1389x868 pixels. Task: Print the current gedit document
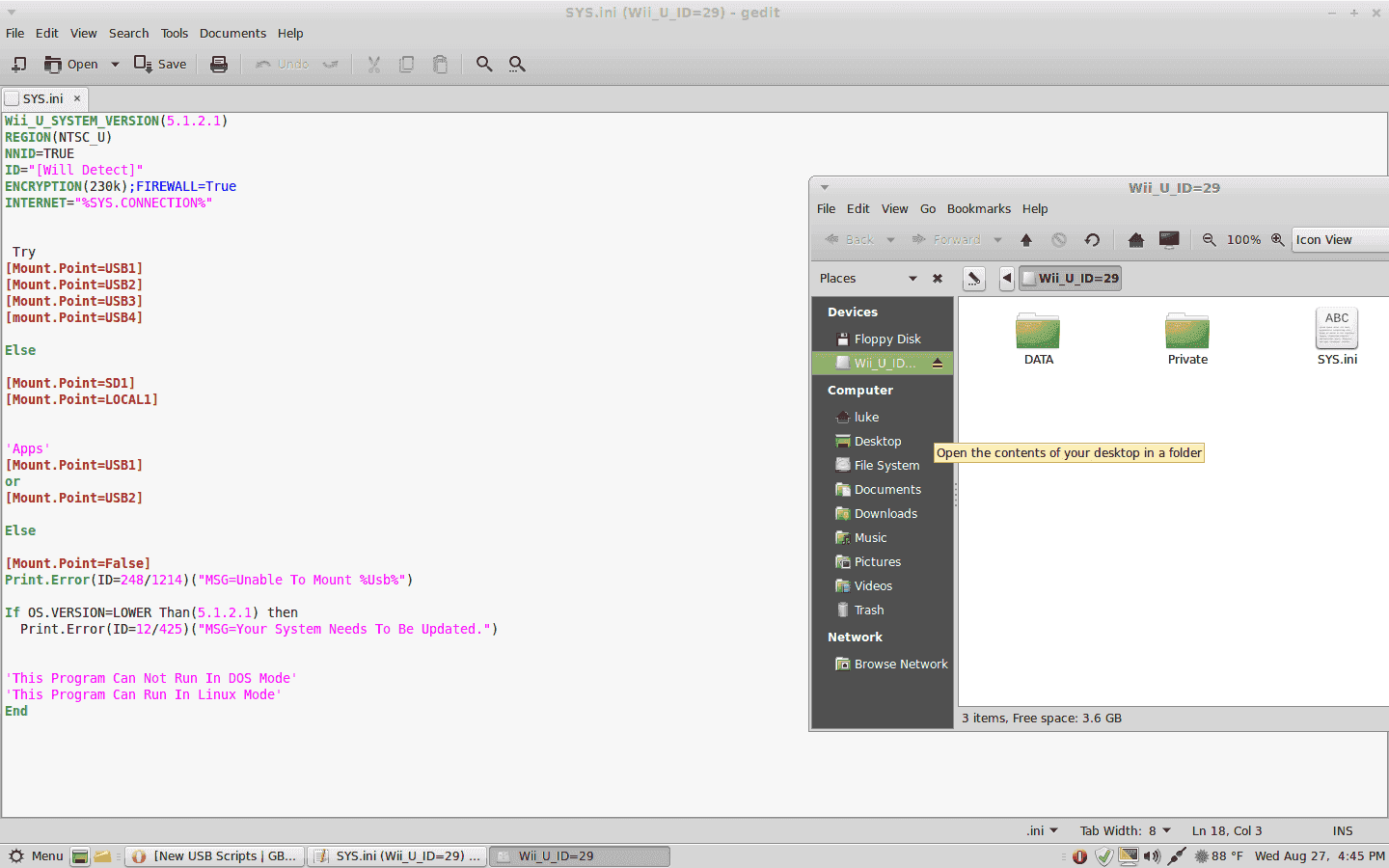pos(219,65)
